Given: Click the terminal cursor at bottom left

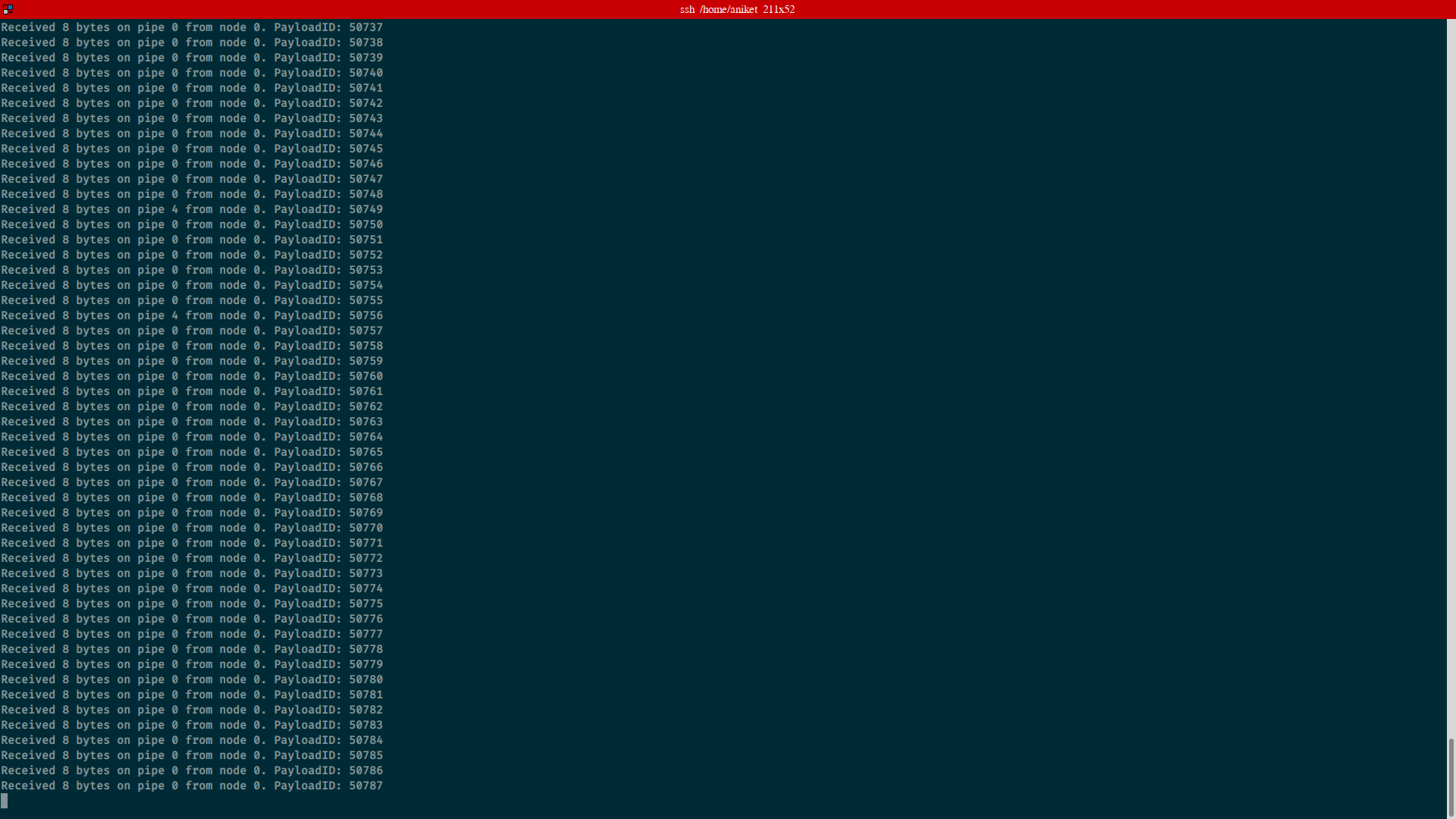Looking at the screenshot, I should coord(5,801).
